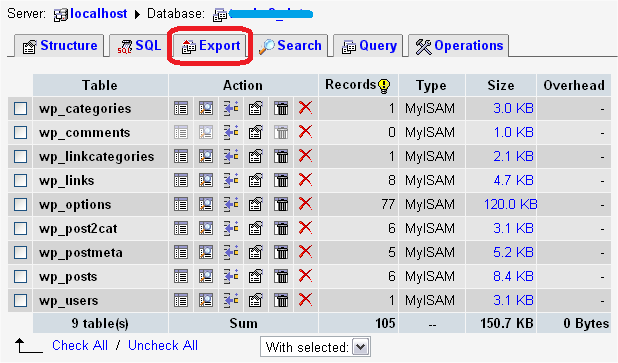Click the Records column header
The width and height of the screenshot is (618, 363).
coord(350,85)
